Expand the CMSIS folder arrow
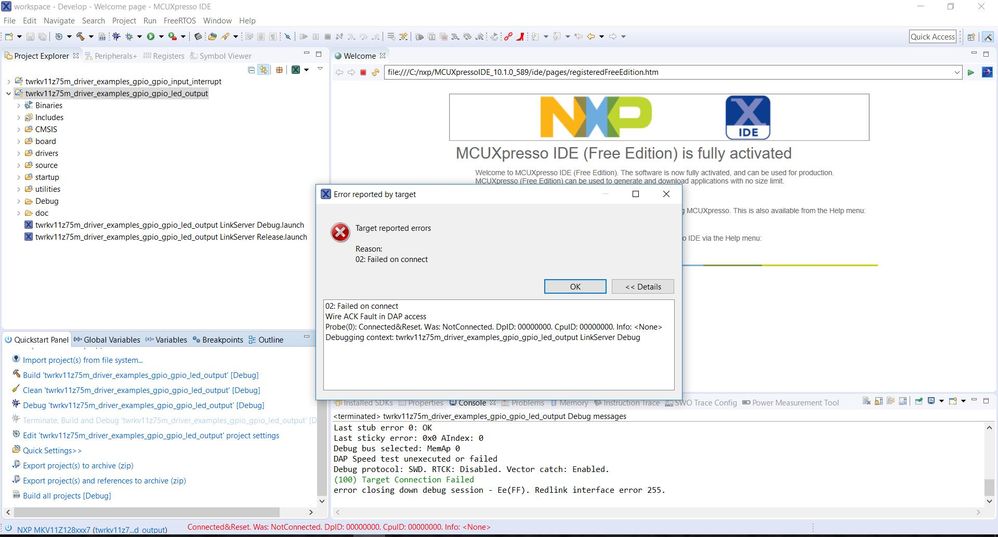 click(18, 129)
